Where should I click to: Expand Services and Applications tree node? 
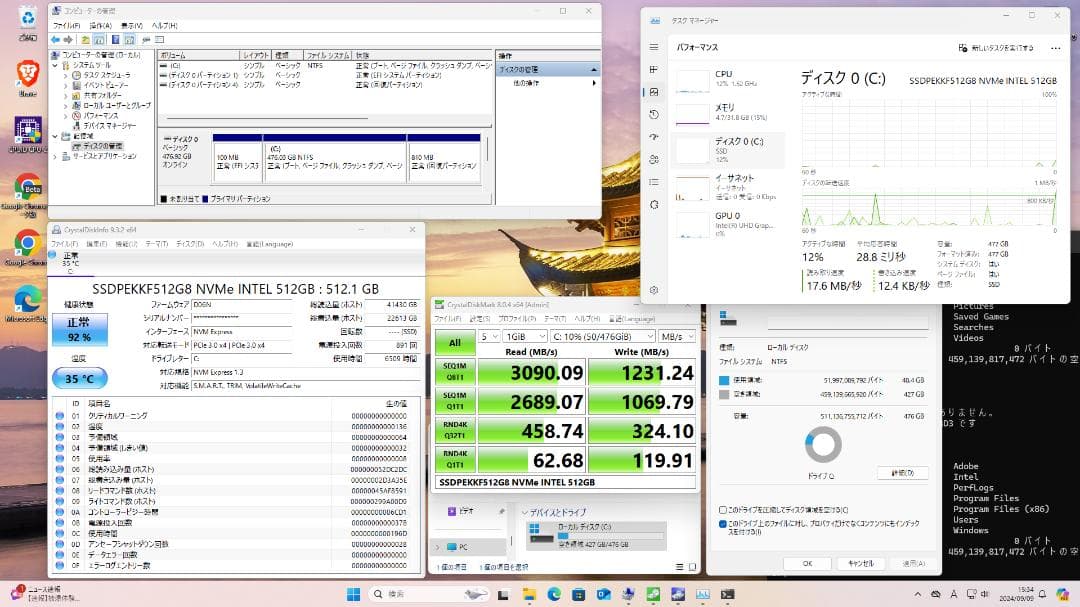[x=55, y=156]
